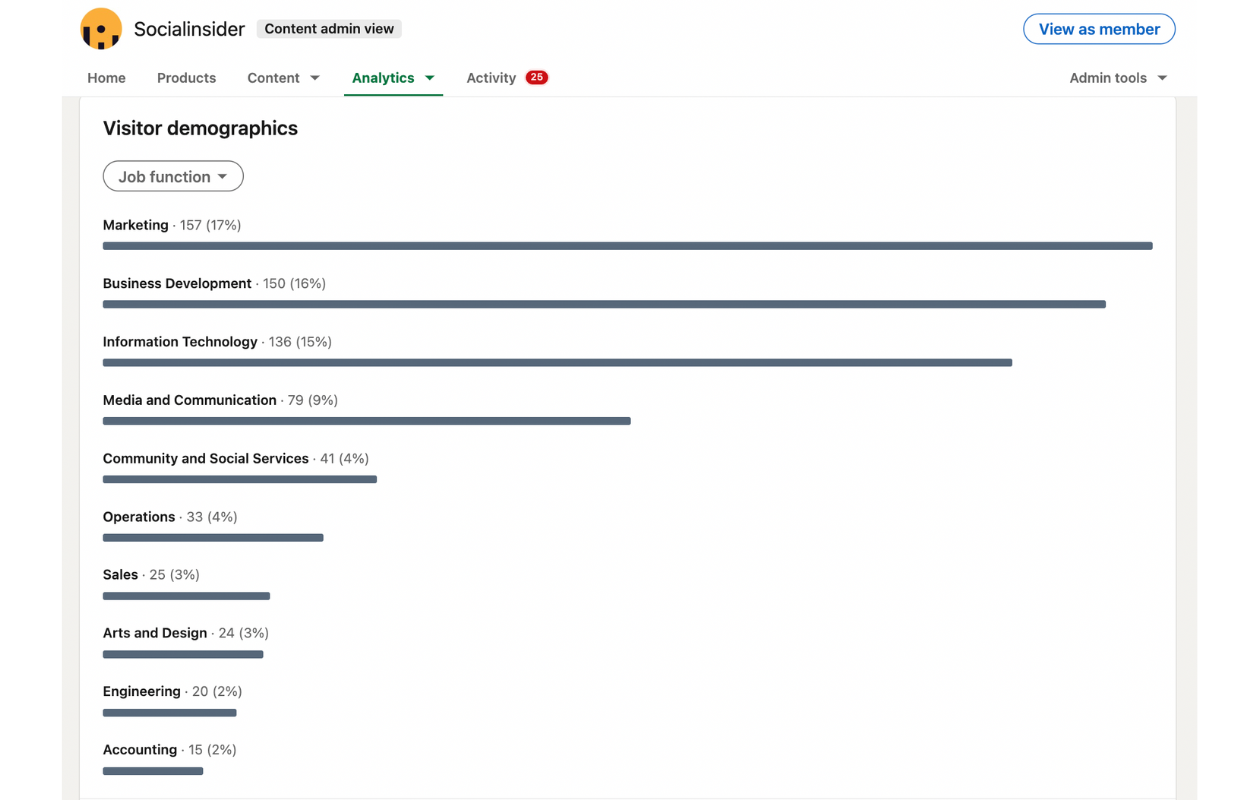Open the Admin tools dropdown
1260x800 pixels.
point(1118,78)
